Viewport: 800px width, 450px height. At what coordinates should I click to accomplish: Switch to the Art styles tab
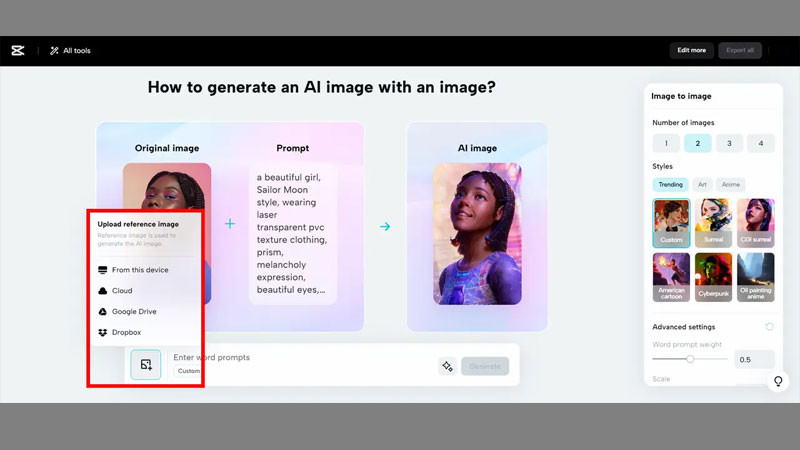coord(702,185)
